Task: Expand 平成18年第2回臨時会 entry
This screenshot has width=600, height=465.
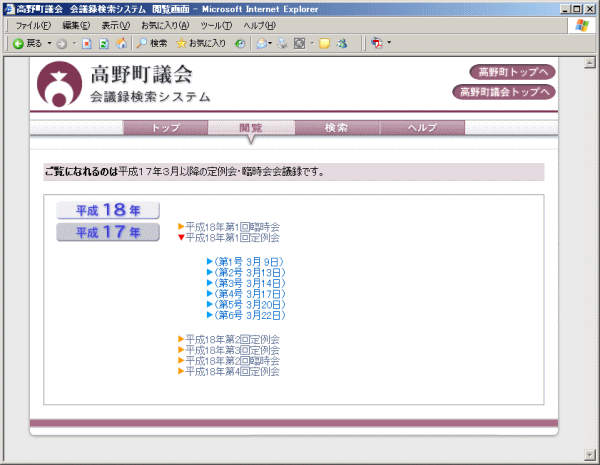Action: pyautogui.click(x=229, y=361)
